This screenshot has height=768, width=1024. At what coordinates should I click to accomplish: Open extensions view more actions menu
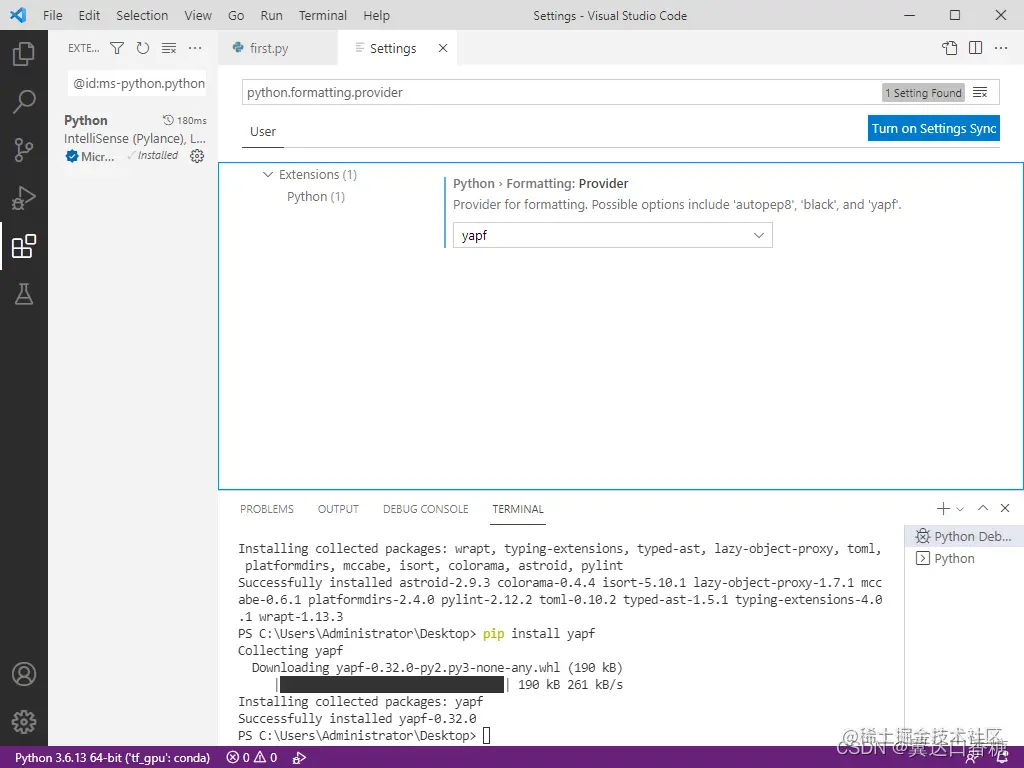(195, 48)
